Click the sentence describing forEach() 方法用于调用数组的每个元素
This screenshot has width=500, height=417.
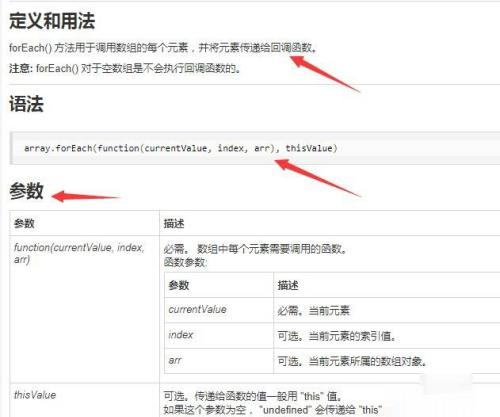pos(163,48)
